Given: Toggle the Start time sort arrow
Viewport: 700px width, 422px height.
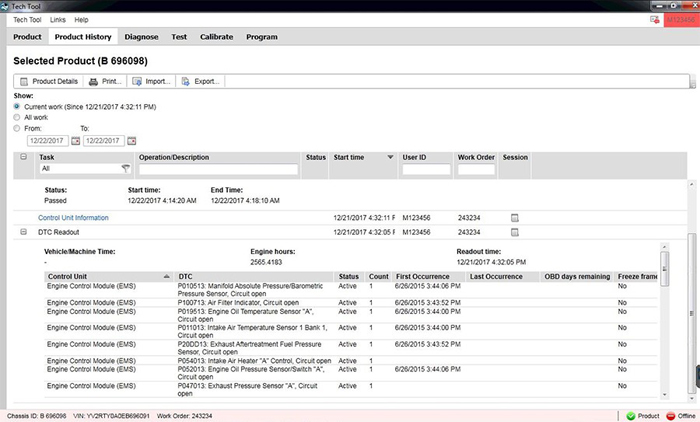Looking at the screenshot, I should [390, 157].
